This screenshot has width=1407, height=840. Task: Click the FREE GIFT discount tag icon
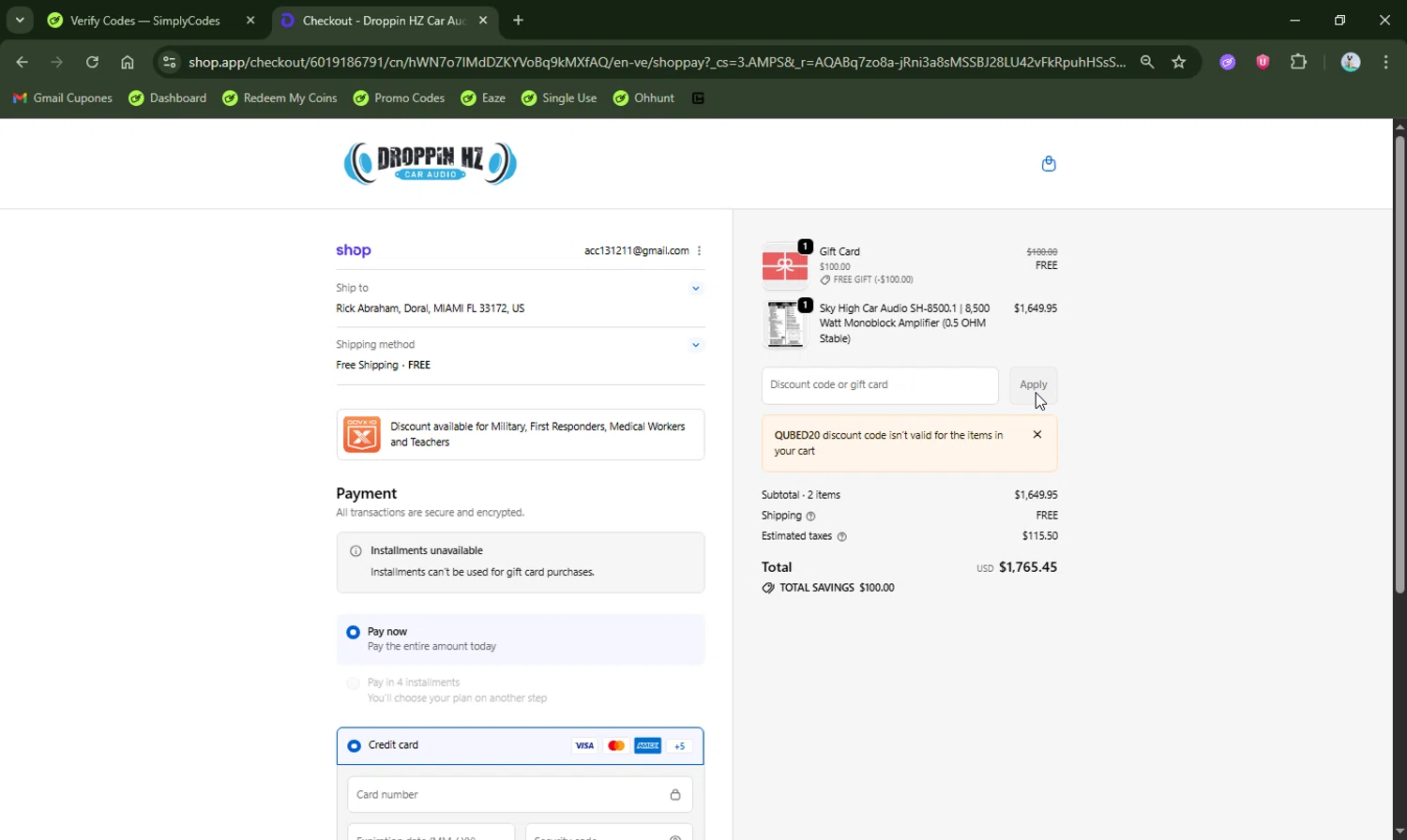[x=825, y=280]
